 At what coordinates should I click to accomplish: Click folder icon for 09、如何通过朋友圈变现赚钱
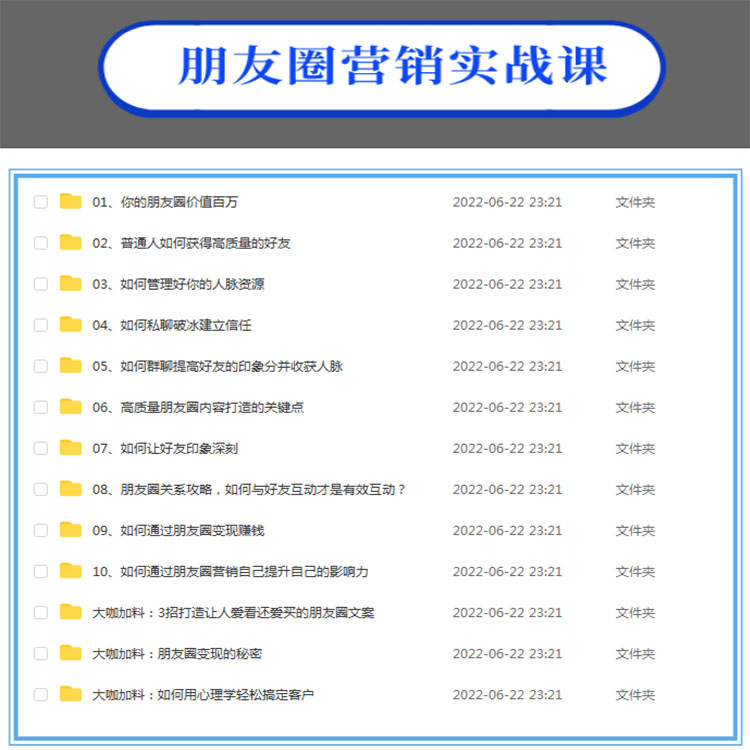click(70, 530)
